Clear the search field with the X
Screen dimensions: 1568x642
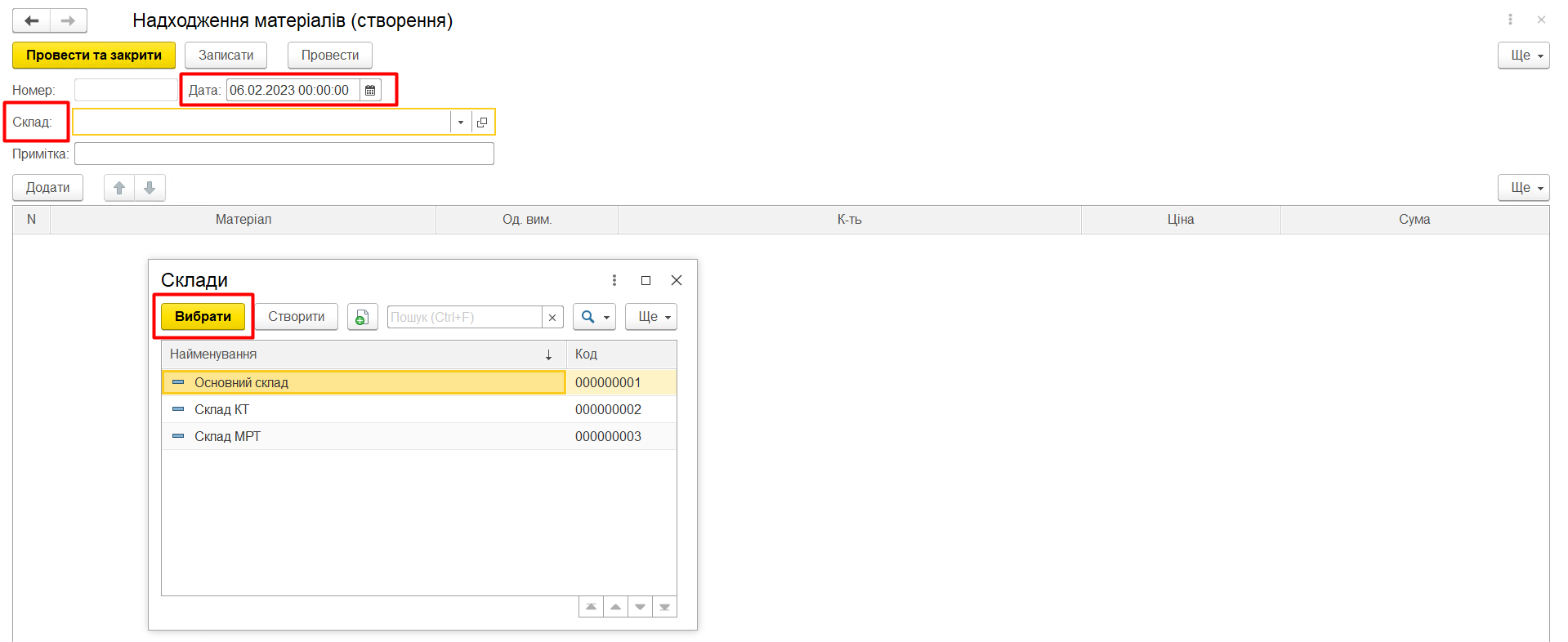[552, 318]
